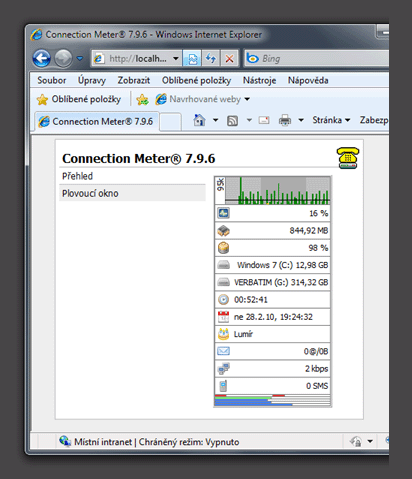Expand the RSS feeds dropdown arrow

tap(249, 120)
